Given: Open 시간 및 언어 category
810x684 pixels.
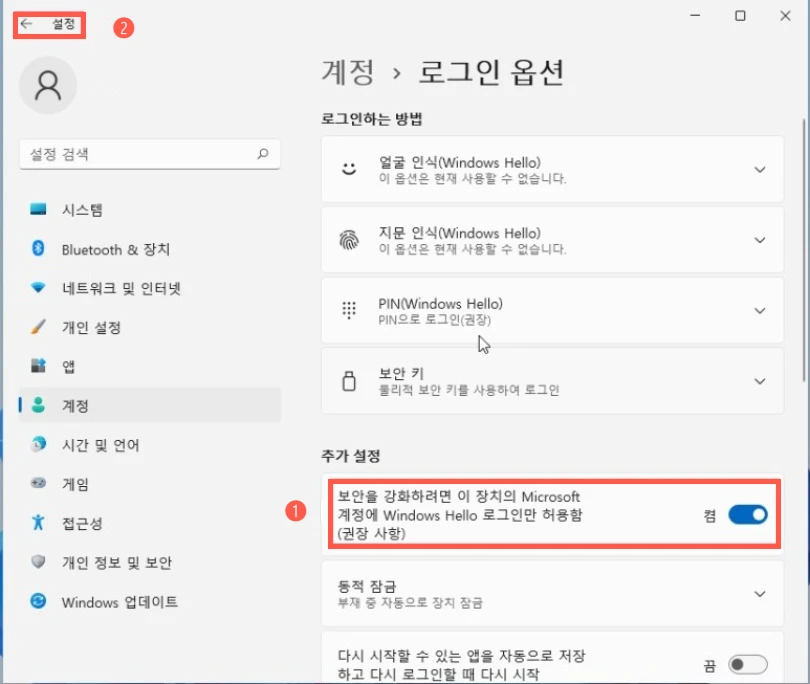Looking at the screenshot, I should (x=150, y=444).
